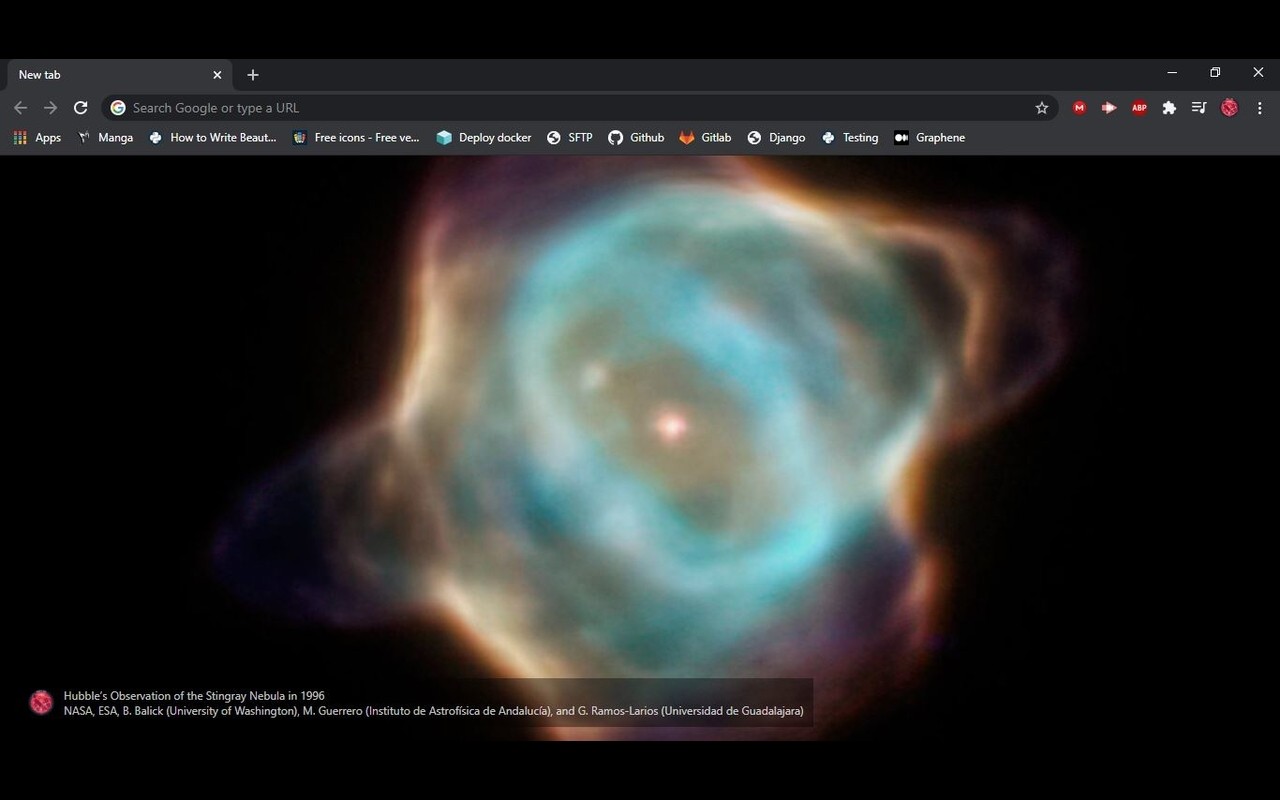
Task: Open the SFTP bookmark
Action: click(570, 138)
